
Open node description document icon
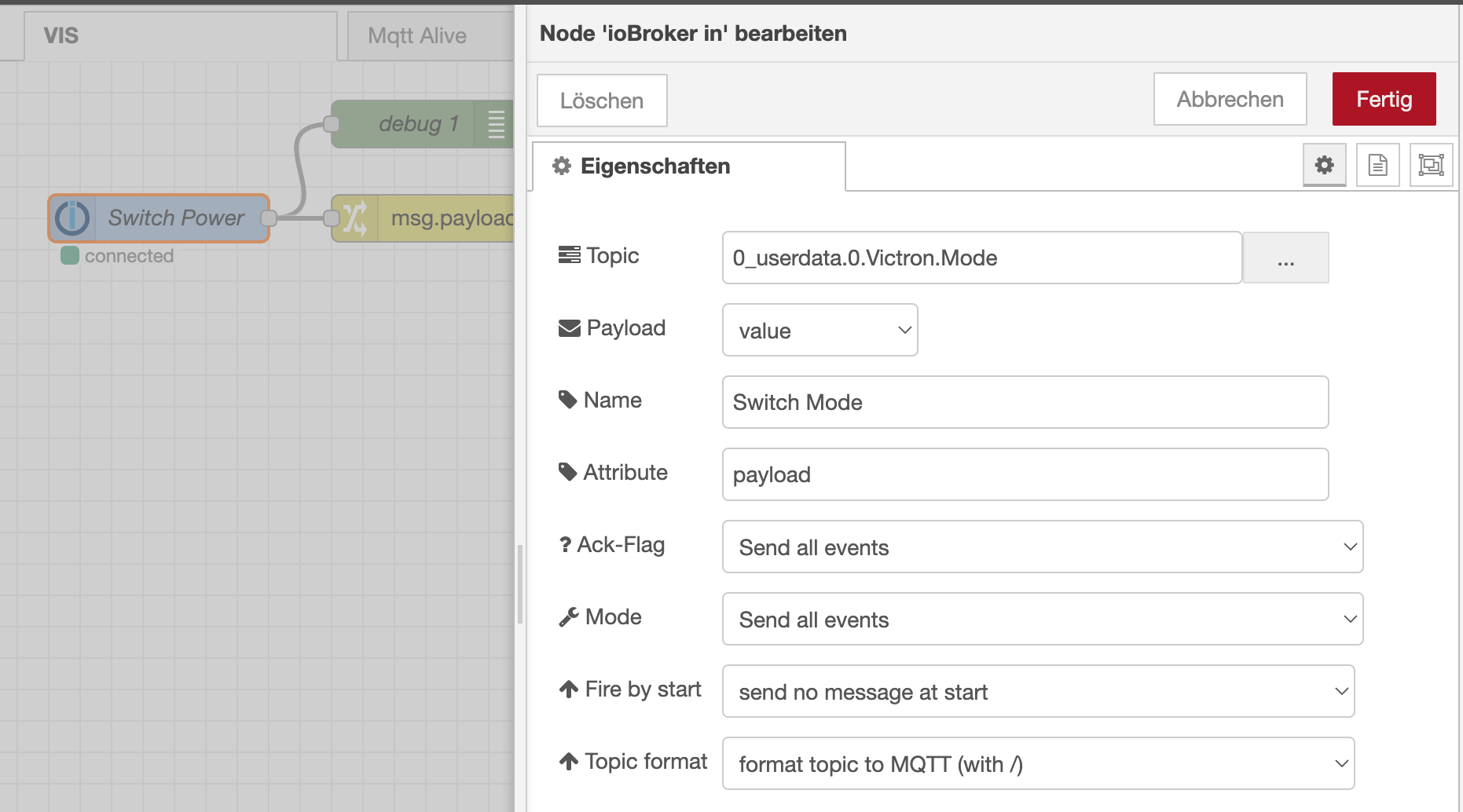pos(1377,165)
